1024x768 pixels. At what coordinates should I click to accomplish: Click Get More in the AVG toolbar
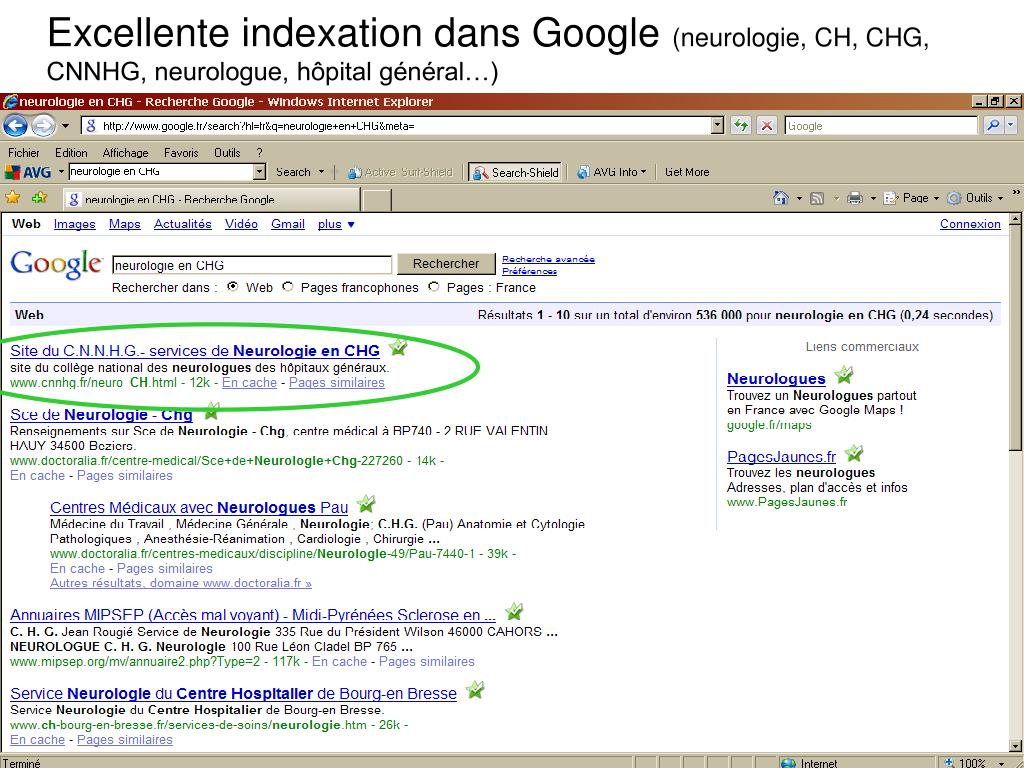coord(687,172)
